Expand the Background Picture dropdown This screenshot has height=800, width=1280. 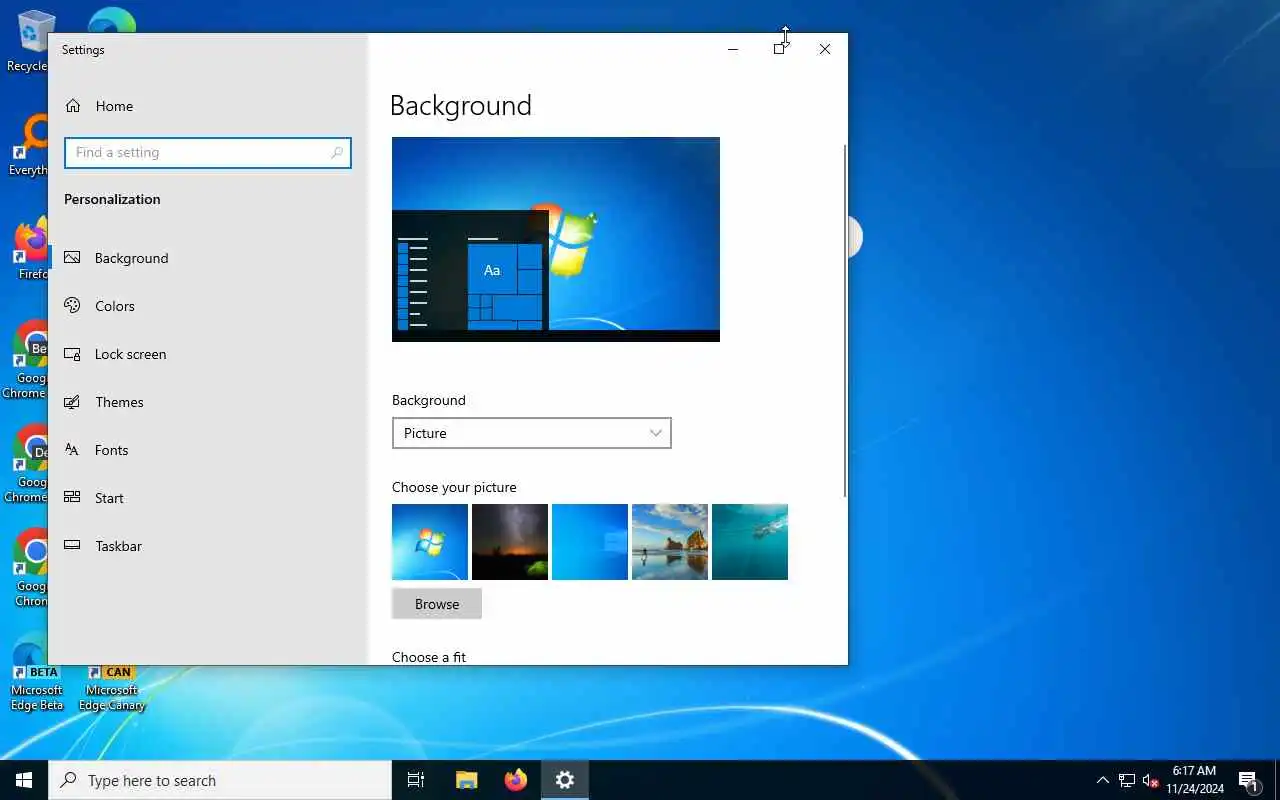click(x=531, y=433)
